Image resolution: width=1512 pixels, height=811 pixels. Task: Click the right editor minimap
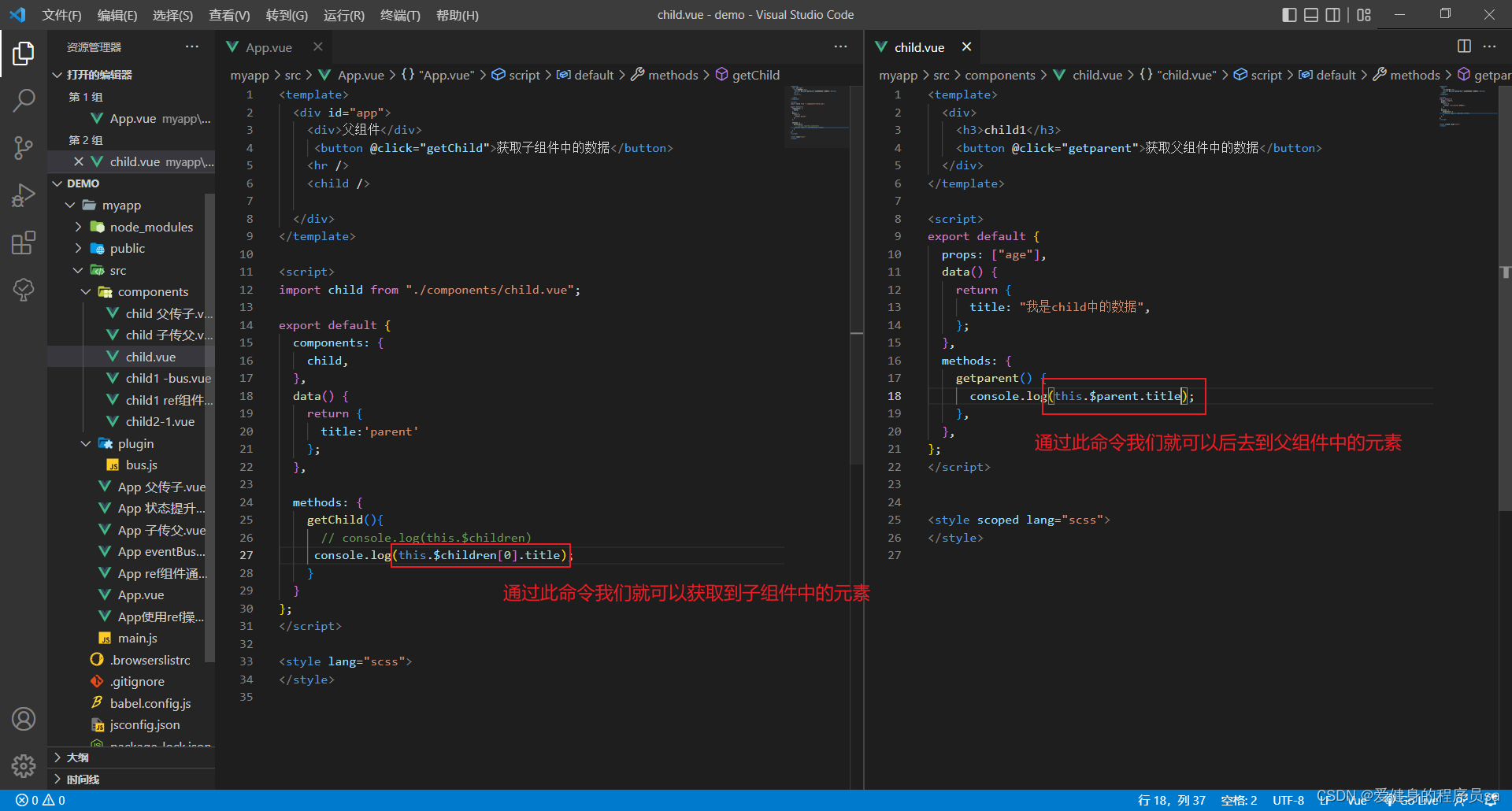[x=1468, y=106]
